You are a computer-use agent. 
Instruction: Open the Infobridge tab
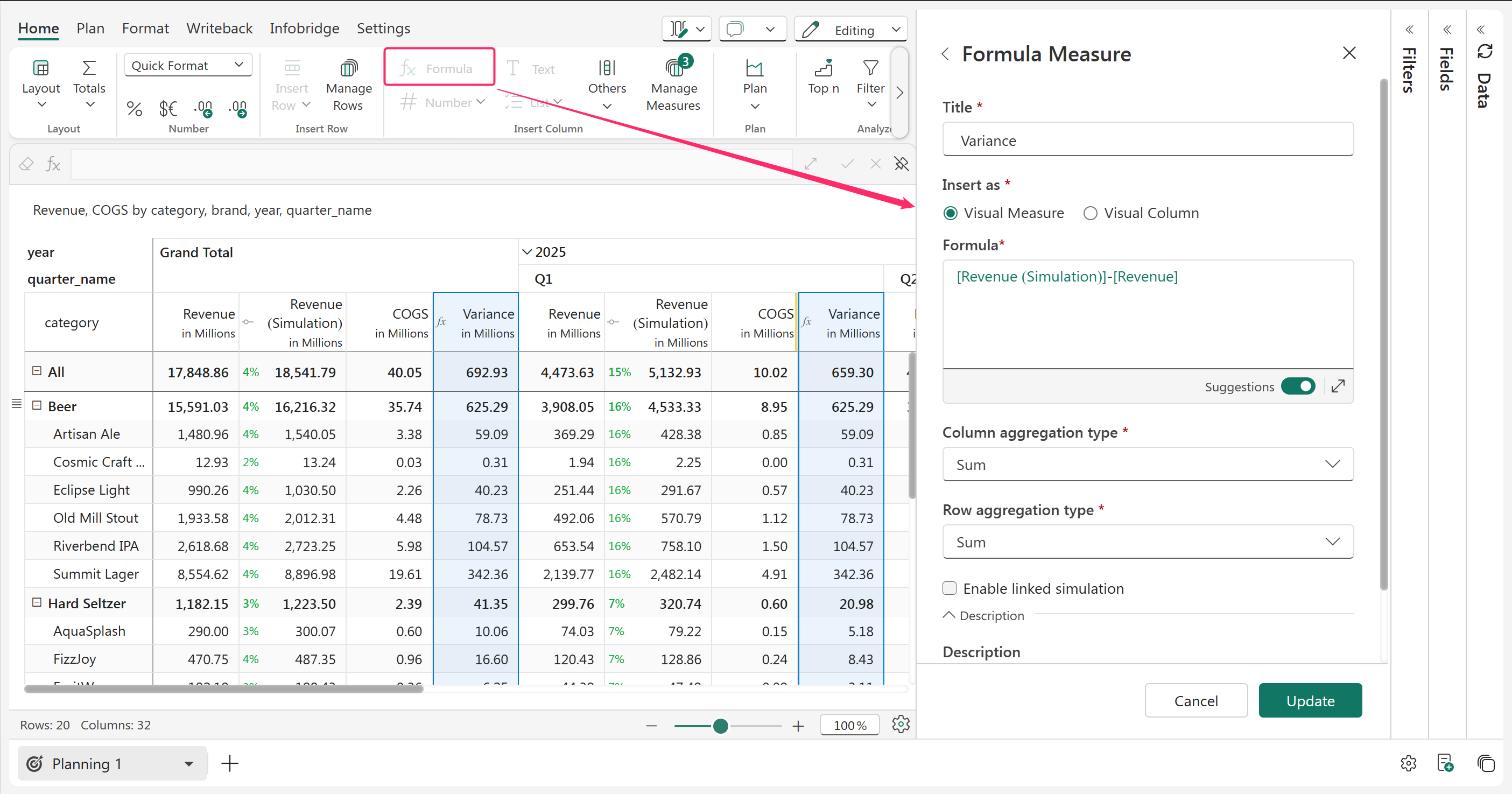pyautogui.click(x=304, y=28)
